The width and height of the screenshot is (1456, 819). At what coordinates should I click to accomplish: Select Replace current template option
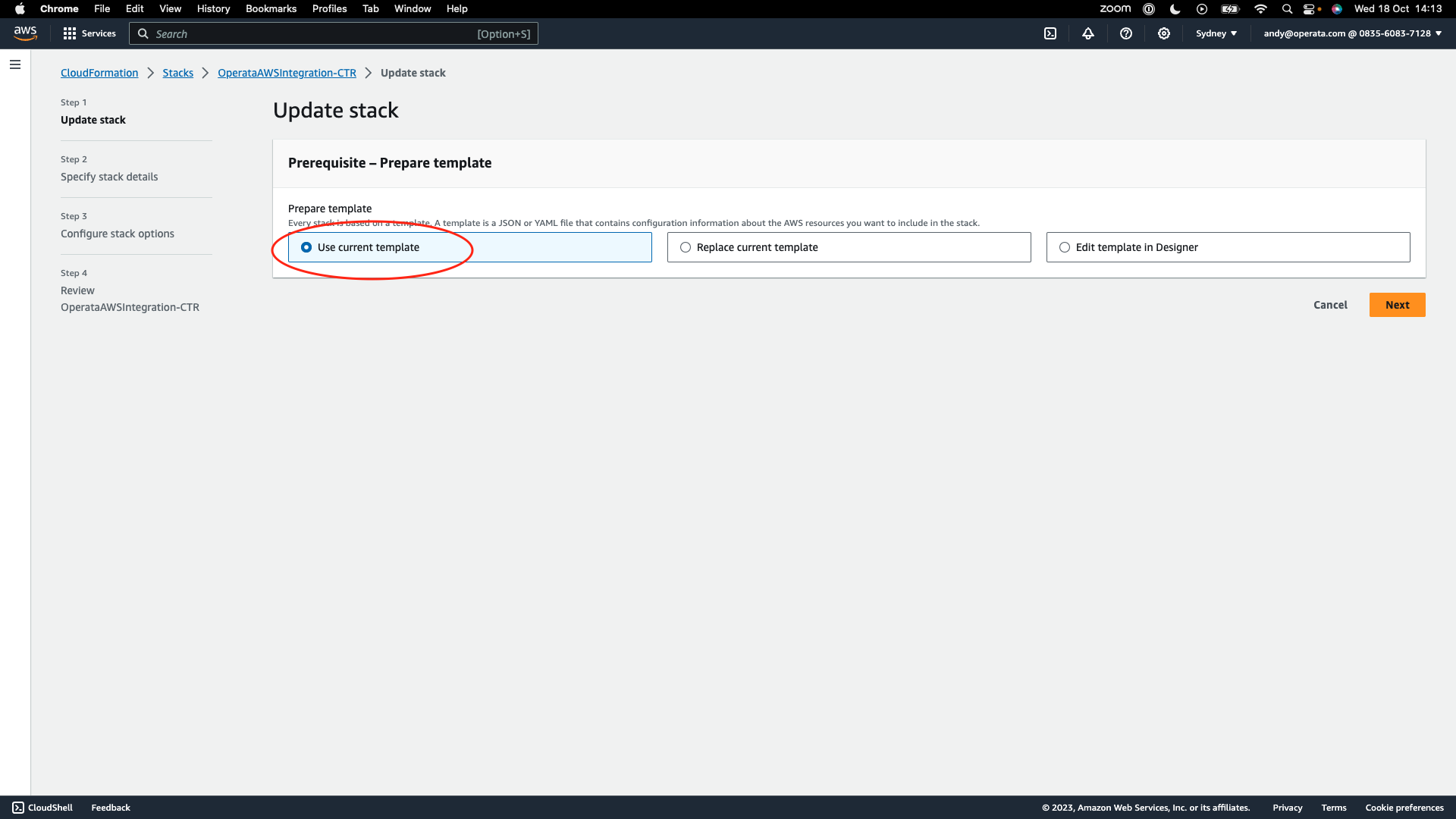(686, 247)
